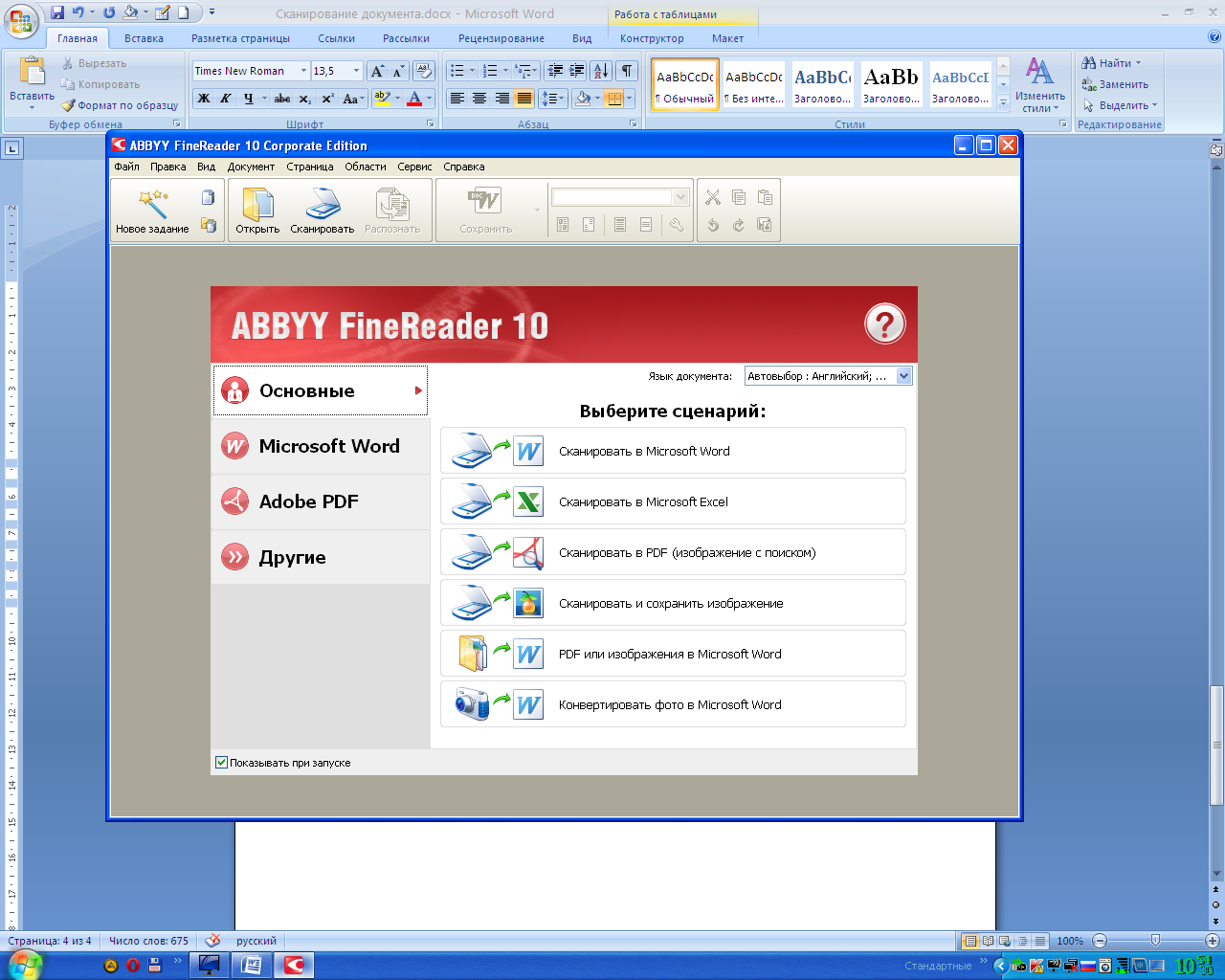Switch to the Конструктор table tab
The width and height of the screenshot is (1225, 980).
click(652, 38)
